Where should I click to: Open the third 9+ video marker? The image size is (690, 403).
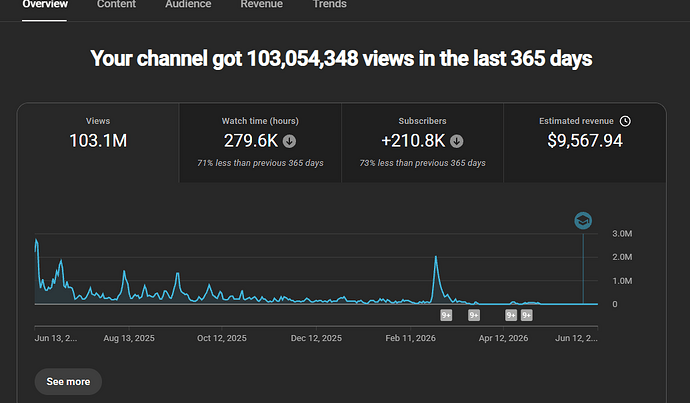pyautogui.click(x=511, y=315)
